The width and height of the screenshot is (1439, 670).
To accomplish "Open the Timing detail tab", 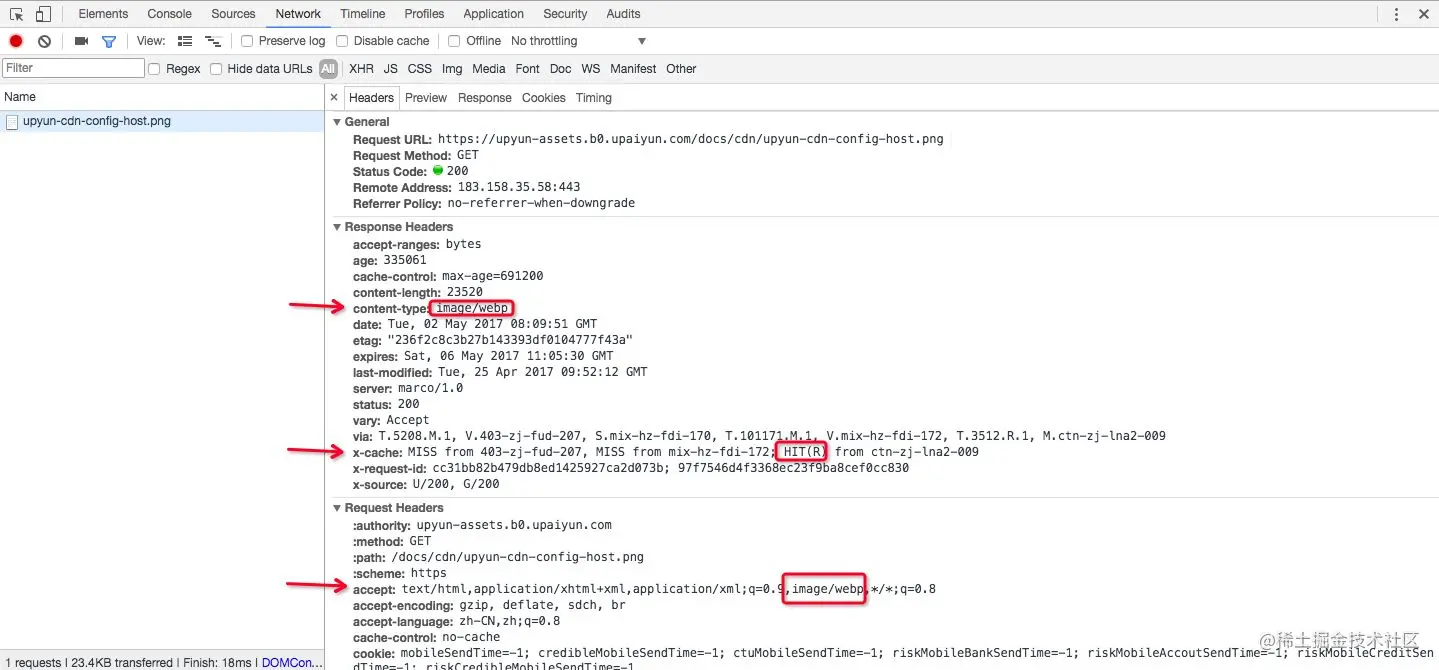I will [594, 98].
